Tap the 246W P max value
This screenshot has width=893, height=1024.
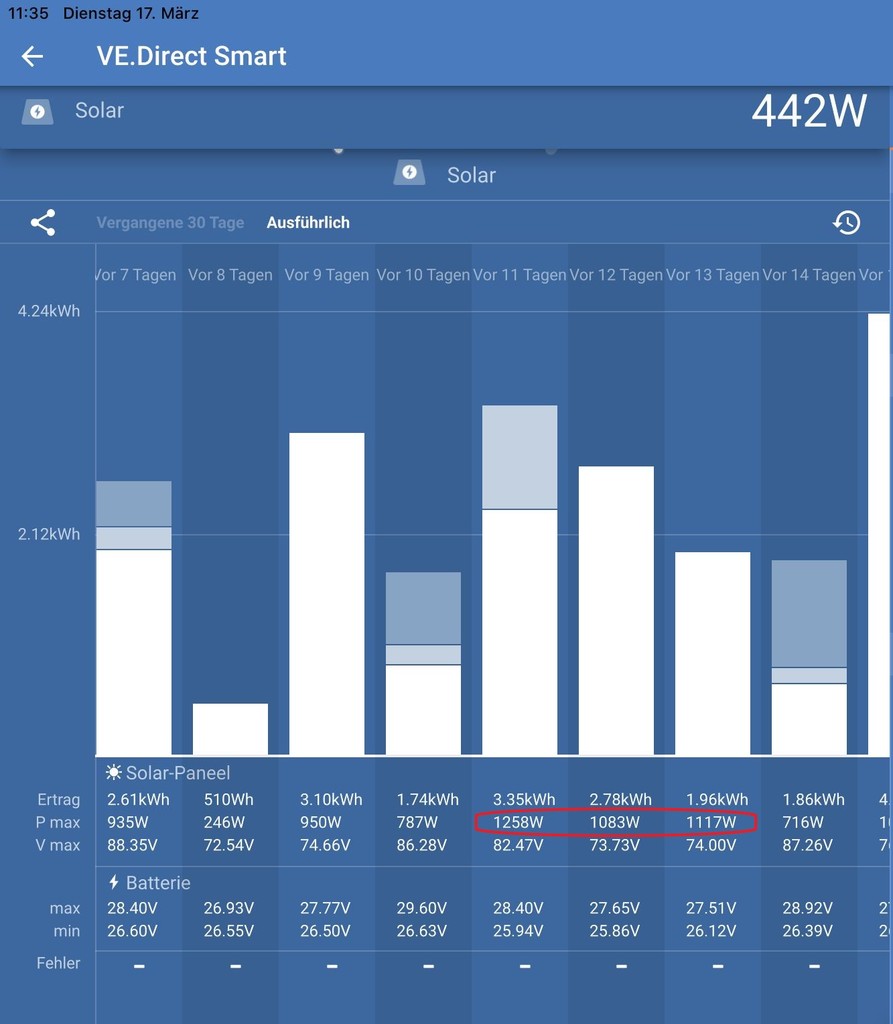pyautogui.click(x=224, y=822)
